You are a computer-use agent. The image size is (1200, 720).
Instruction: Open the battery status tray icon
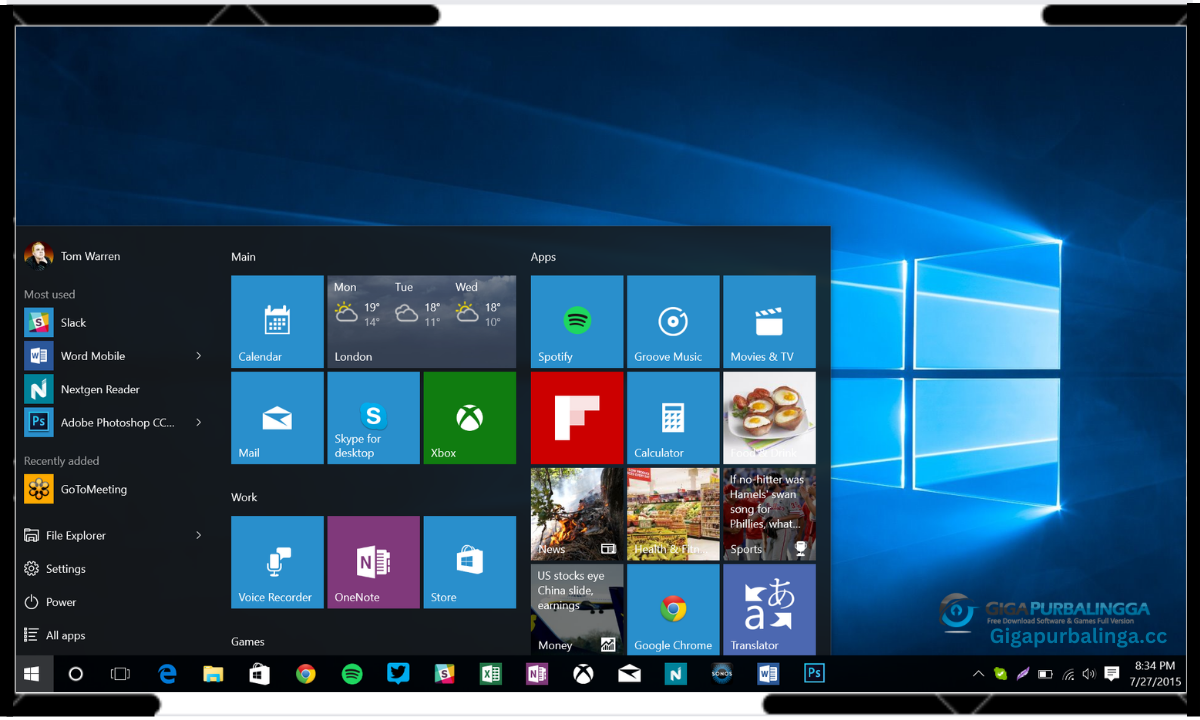[1045, 674]
